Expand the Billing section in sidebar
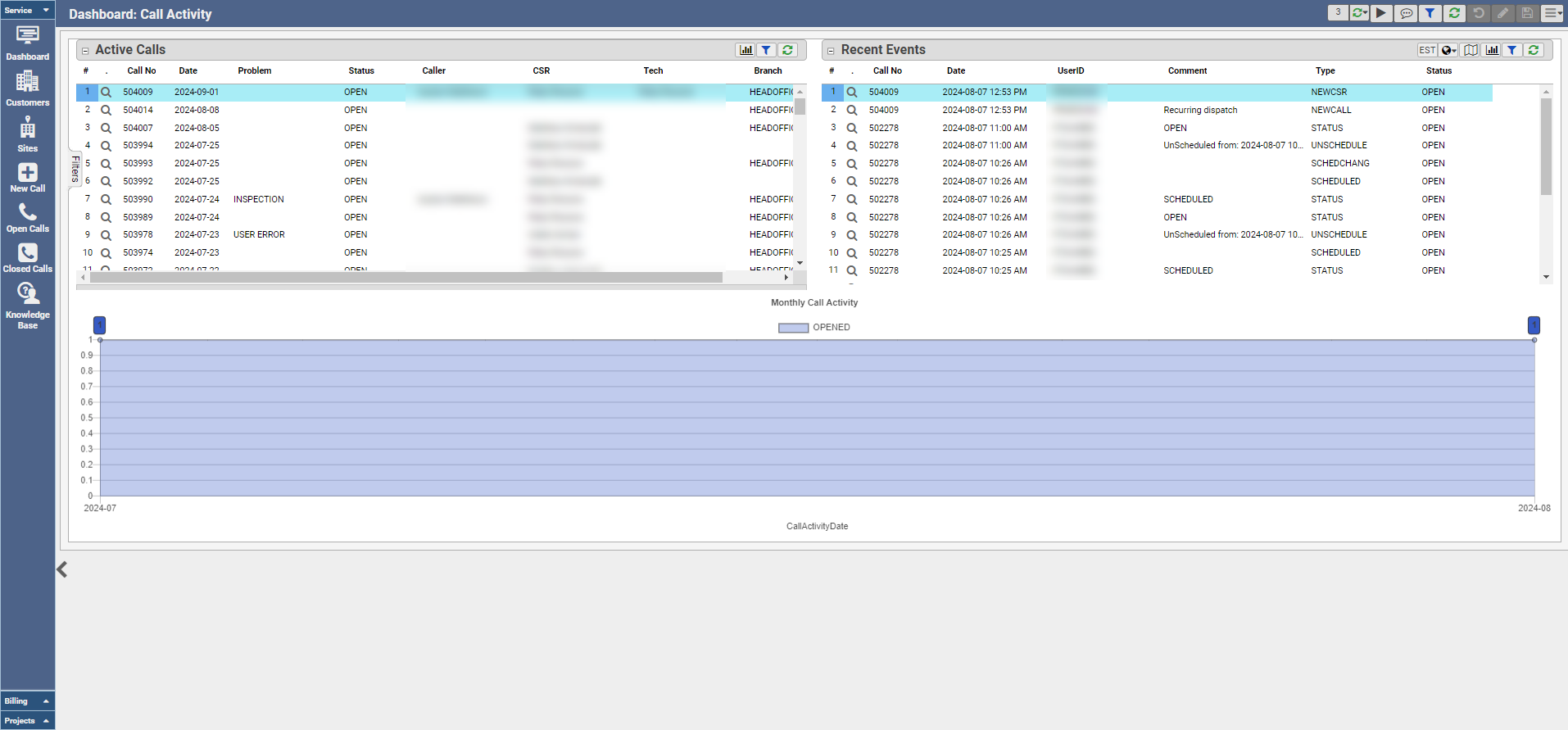Viewport: 1568px width, 730px height. click(27, 701)
